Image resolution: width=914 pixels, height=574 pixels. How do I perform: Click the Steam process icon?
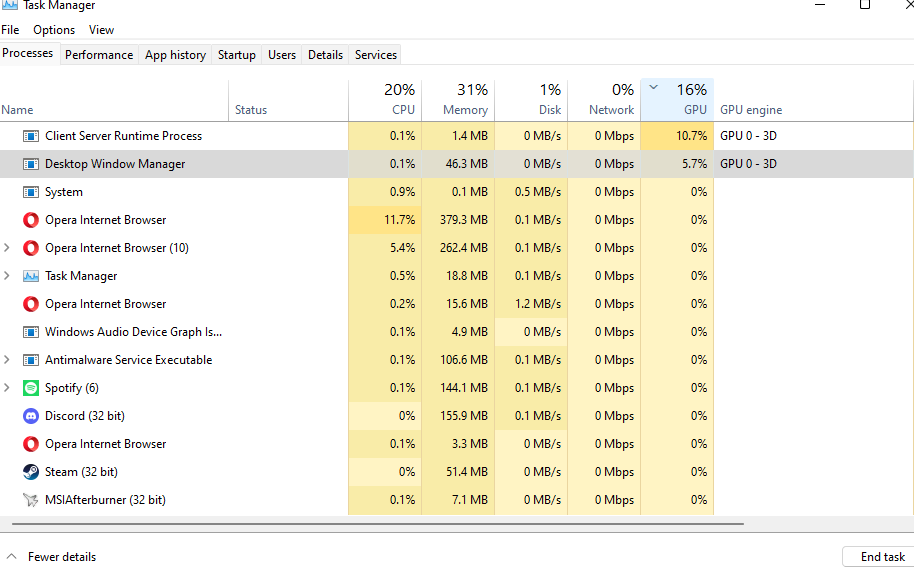click(30, 472)
